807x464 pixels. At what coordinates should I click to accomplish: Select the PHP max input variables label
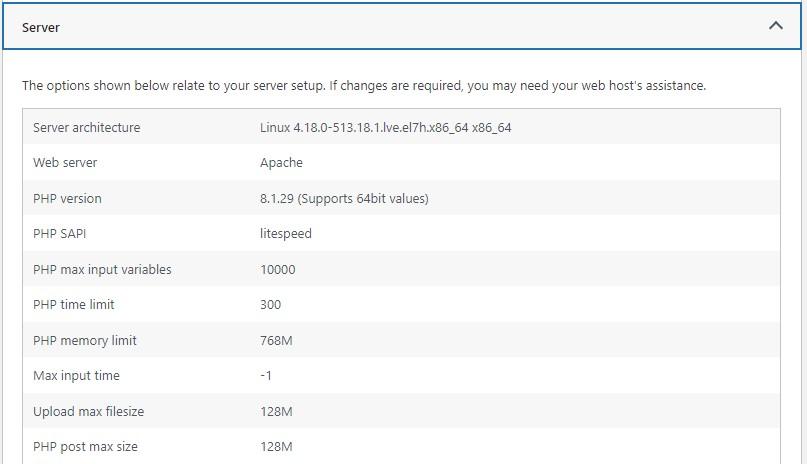point(102,270)
